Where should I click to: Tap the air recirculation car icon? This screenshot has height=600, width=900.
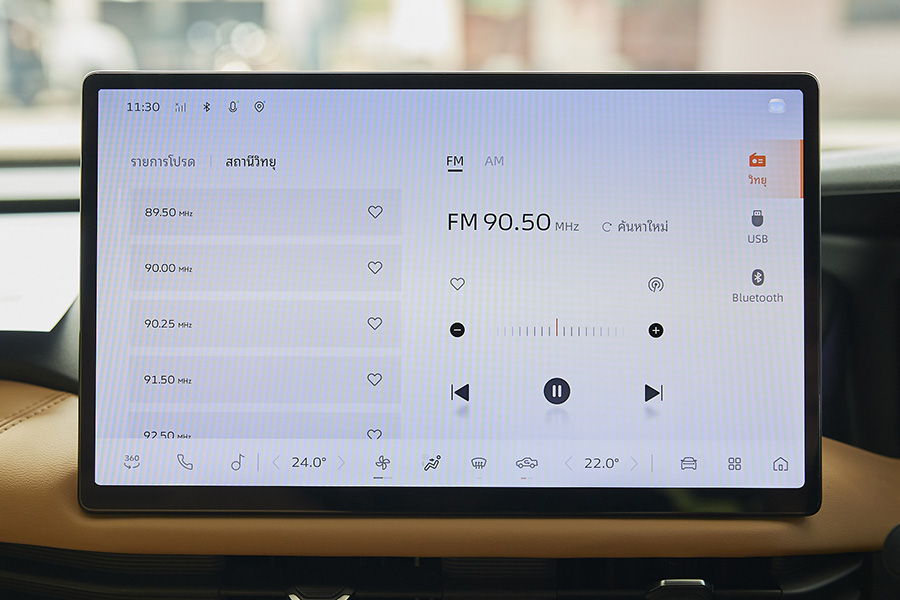click(x=526, y=463)
